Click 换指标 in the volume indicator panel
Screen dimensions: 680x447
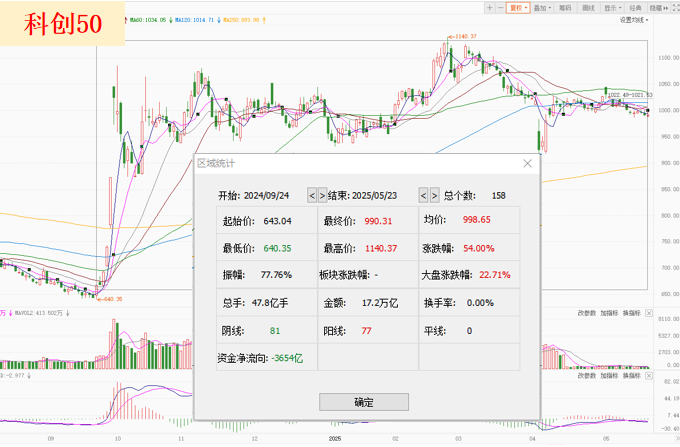tap(631, 313)
